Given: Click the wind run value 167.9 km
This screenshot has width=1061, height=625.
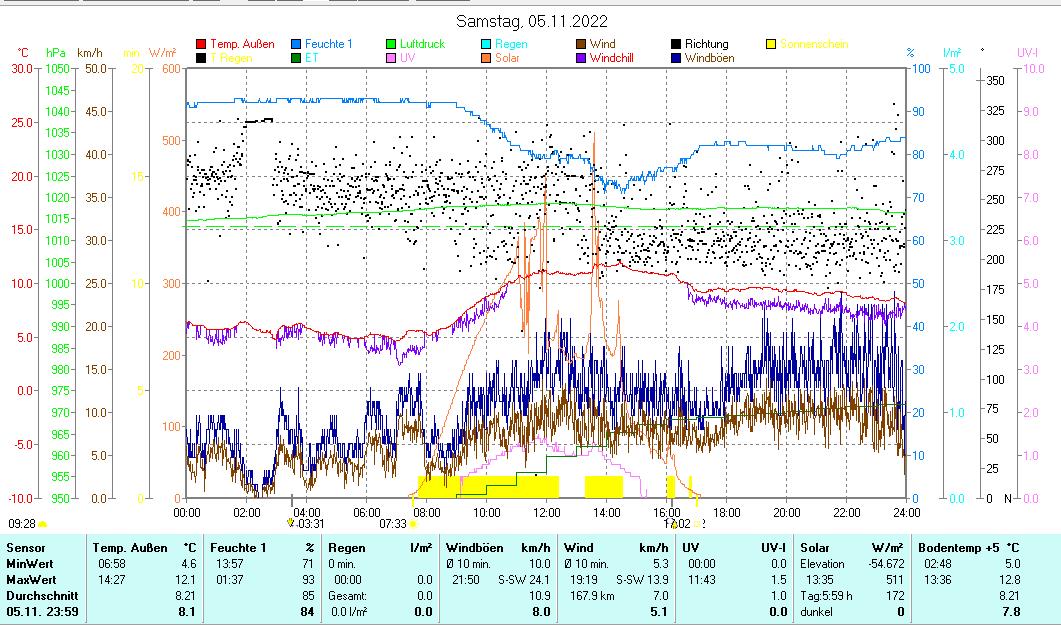Looking at the screenshot, I should point(592,596).
